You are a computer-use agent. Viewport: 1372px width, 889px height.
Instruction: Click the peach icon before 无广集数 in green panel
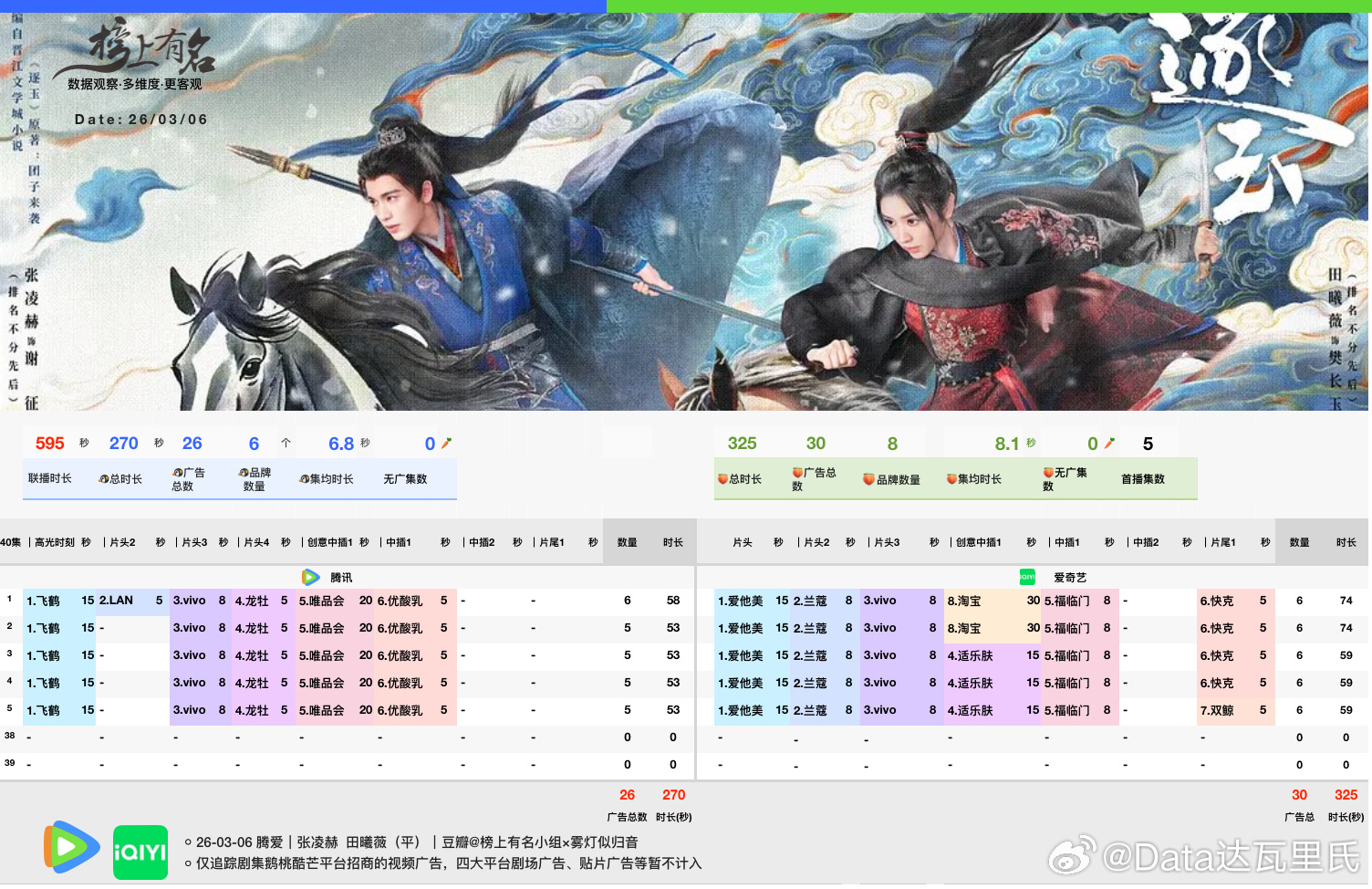click(x=1048, y=473)
